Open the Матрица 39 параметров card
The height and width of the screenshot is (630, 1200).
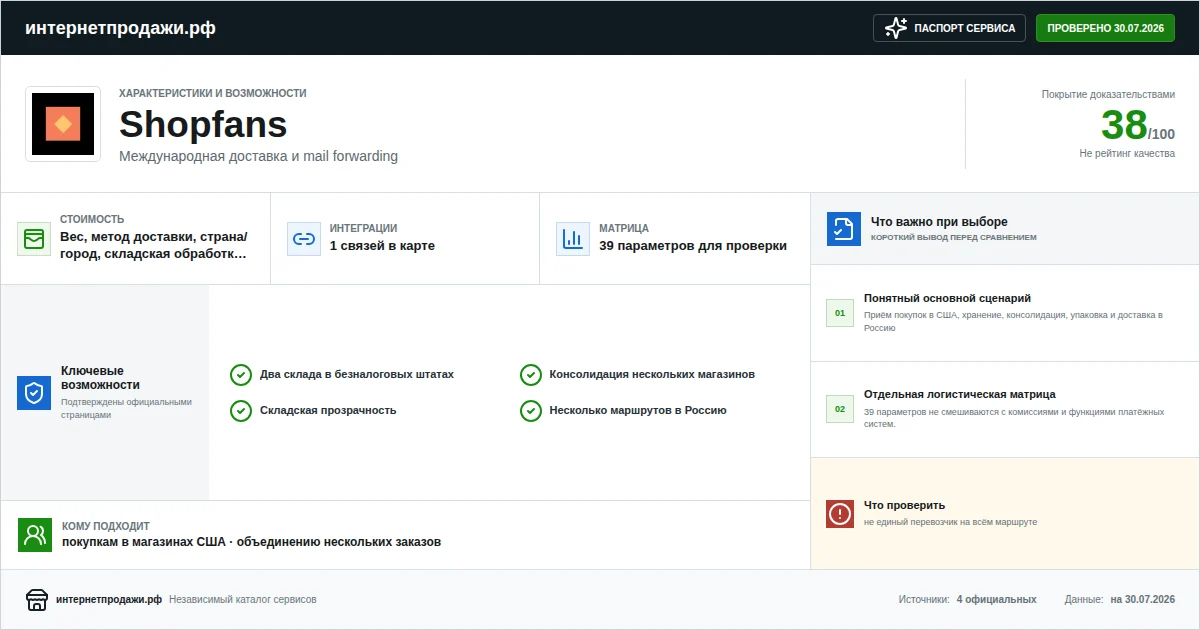[675, 239]
